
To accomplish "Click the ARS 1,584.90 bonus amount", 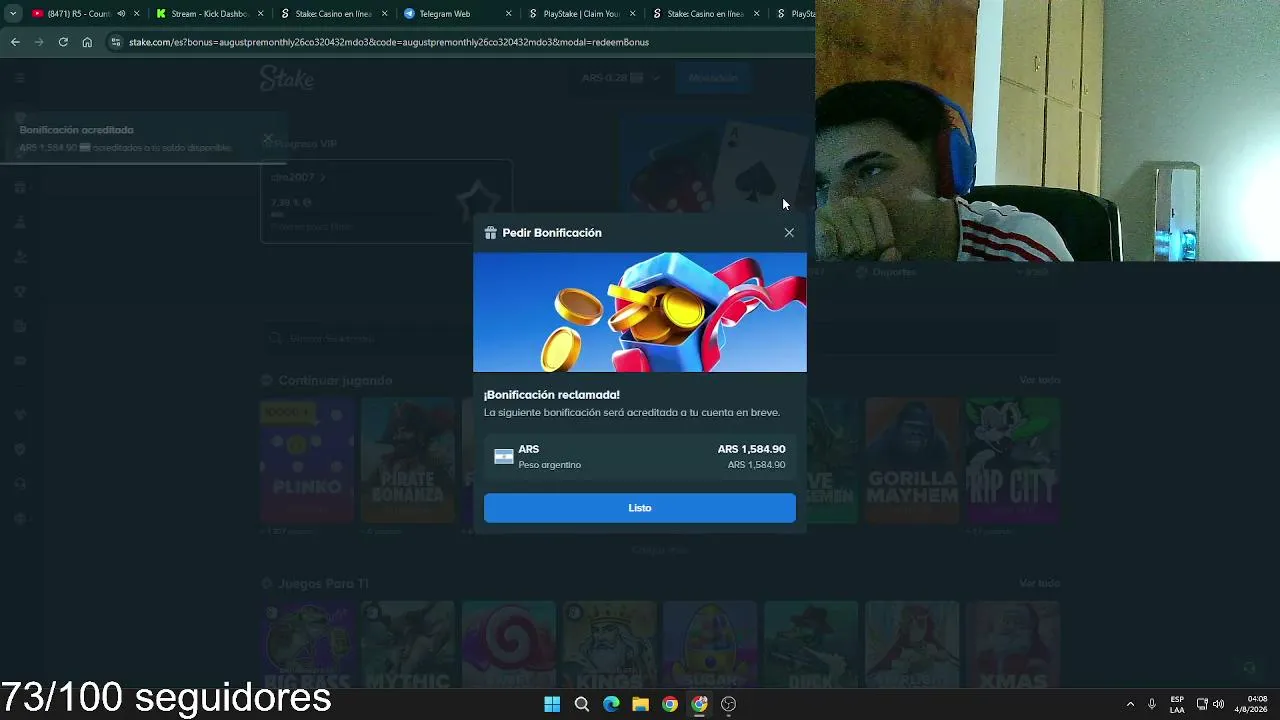I will [751, 449].
